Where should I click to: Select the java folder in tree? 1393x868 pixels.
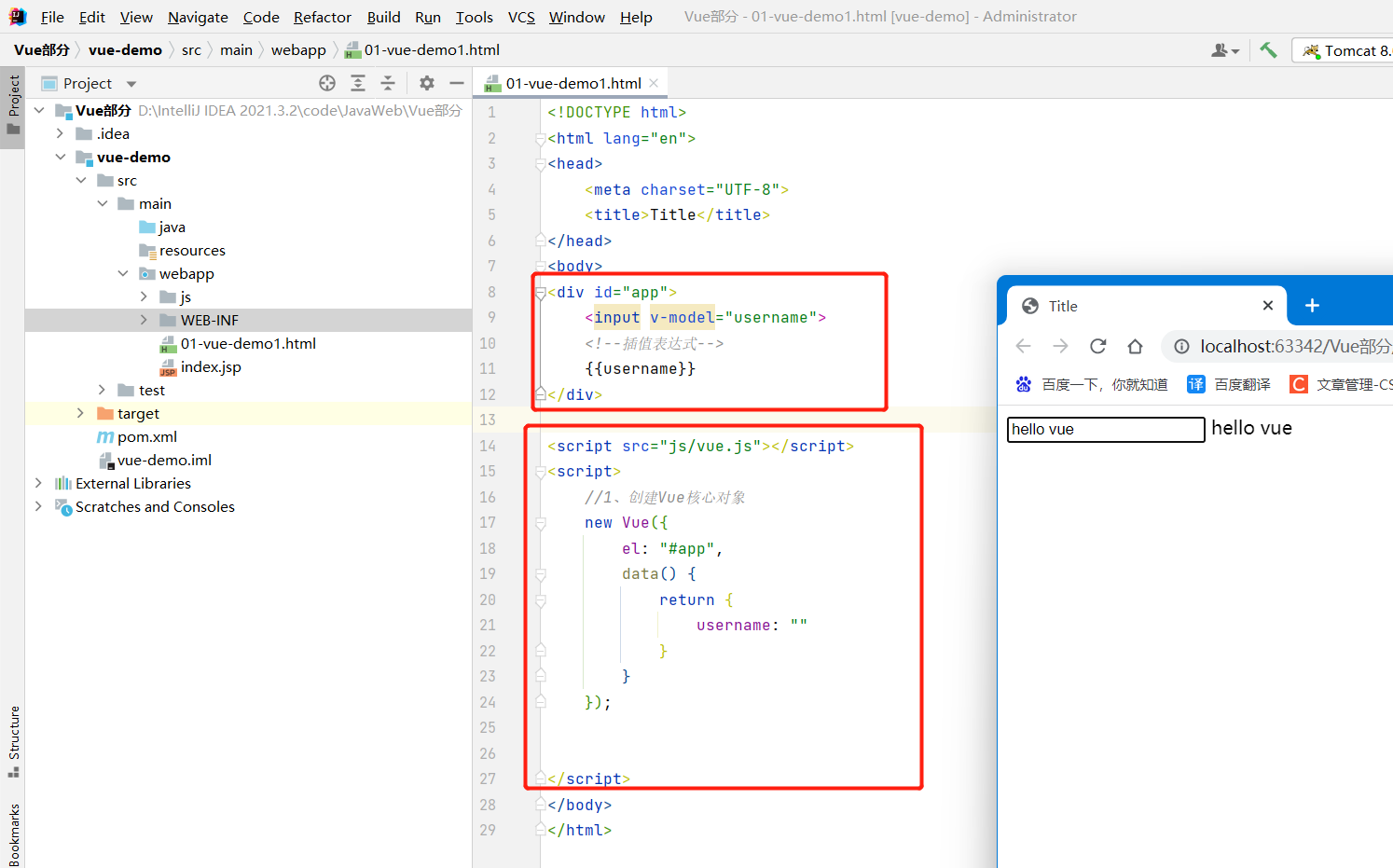tap(162, 227)
